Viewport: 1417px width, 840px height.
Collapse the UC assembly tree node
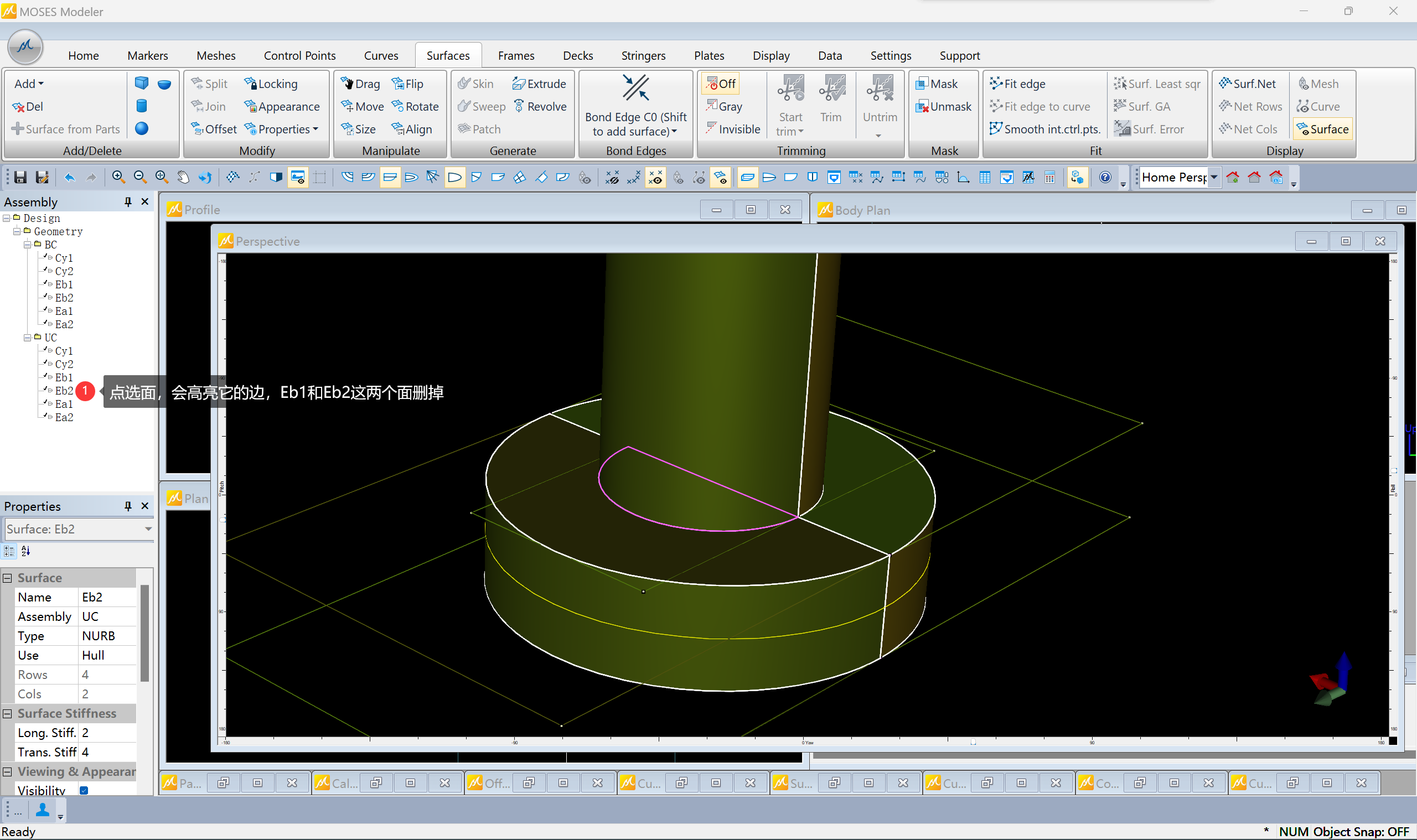[x=27, y=338]
